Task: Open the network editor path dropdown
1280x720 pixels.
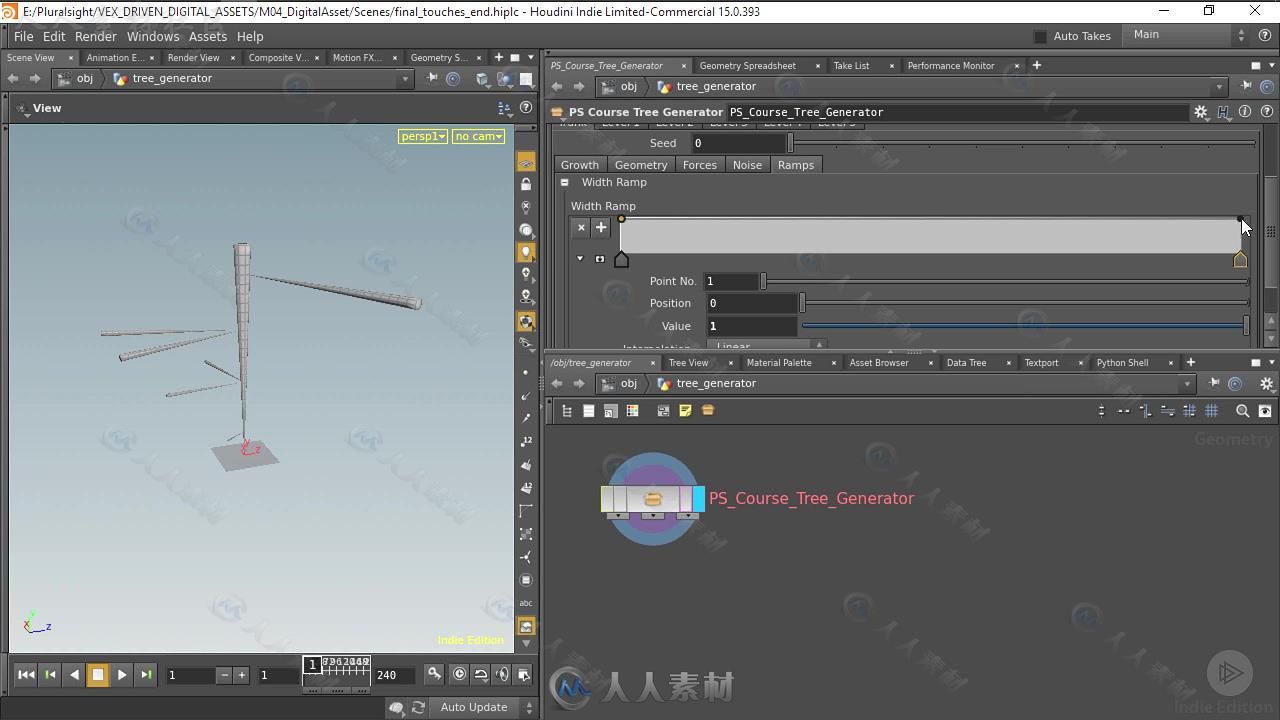Action: tap(1187, 384)
